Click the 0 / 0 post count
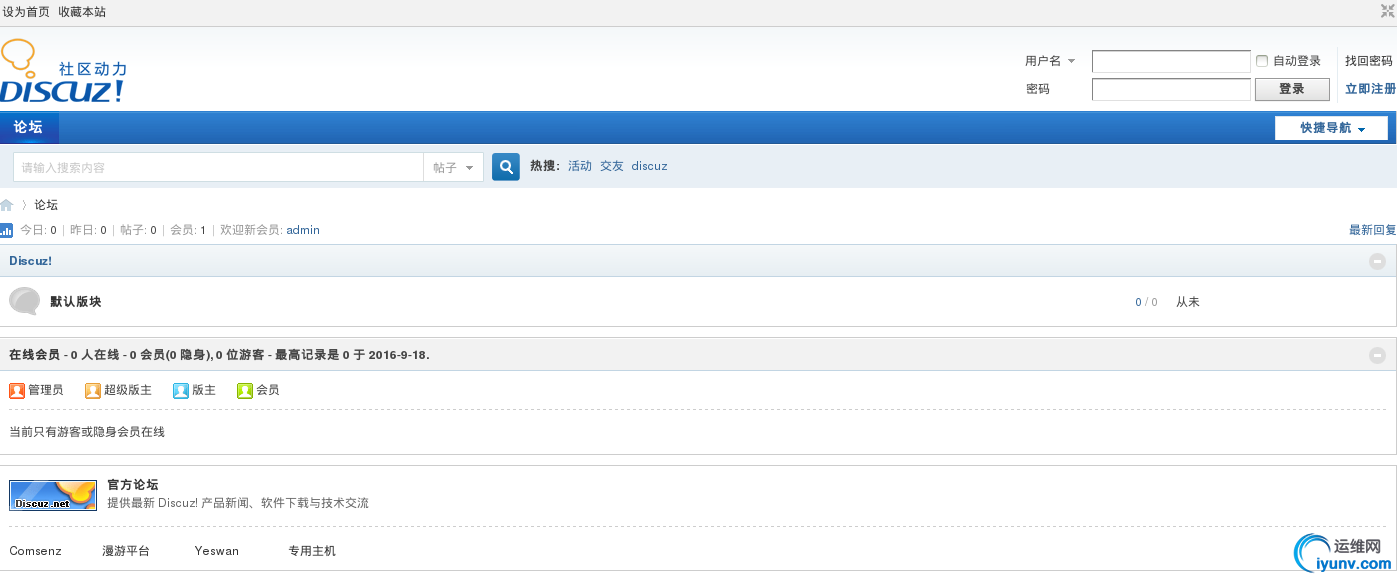This screenshot has height=580, width=1397. 1146,302
